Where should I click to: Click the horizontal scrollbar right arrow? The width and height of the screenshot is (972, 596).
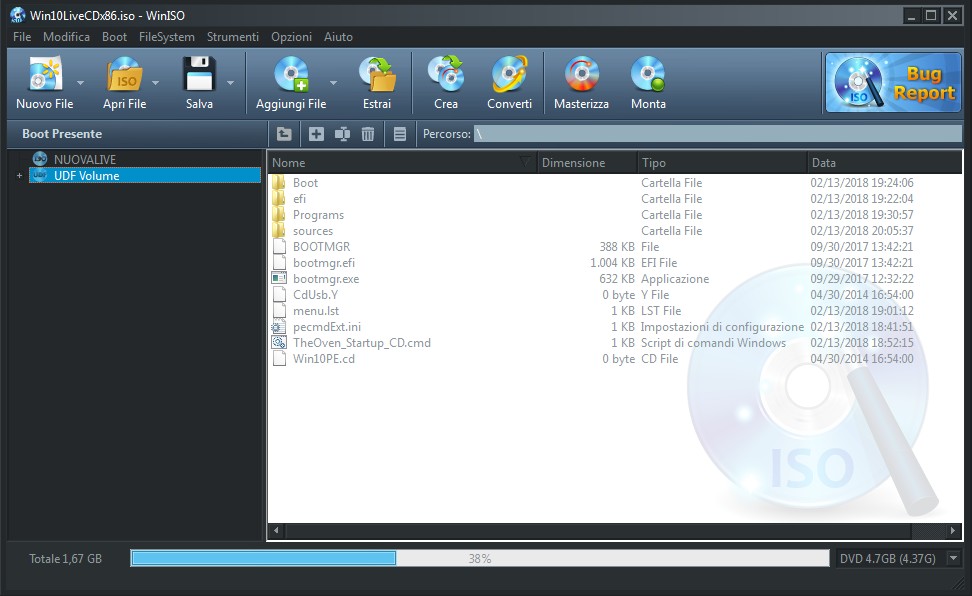tap(953, 530)
